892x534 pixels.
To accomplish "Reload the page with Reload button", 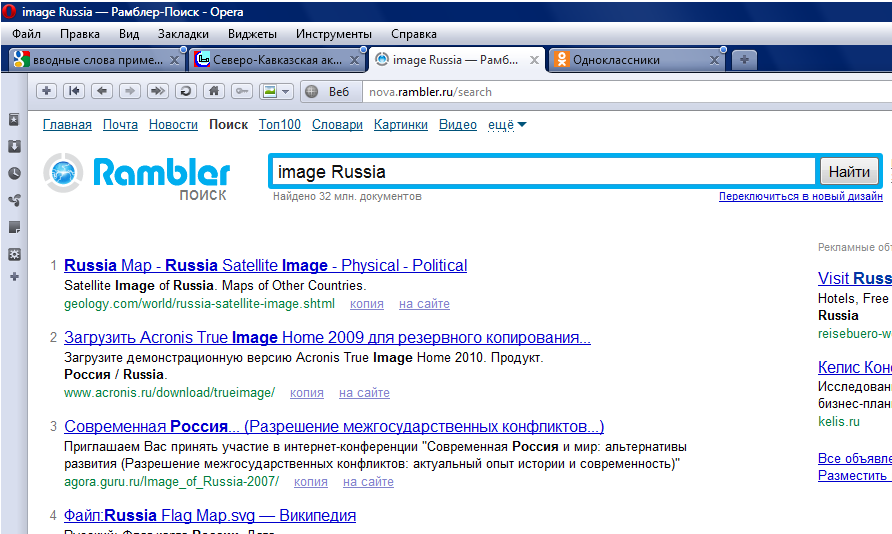I will click(185, 91).
